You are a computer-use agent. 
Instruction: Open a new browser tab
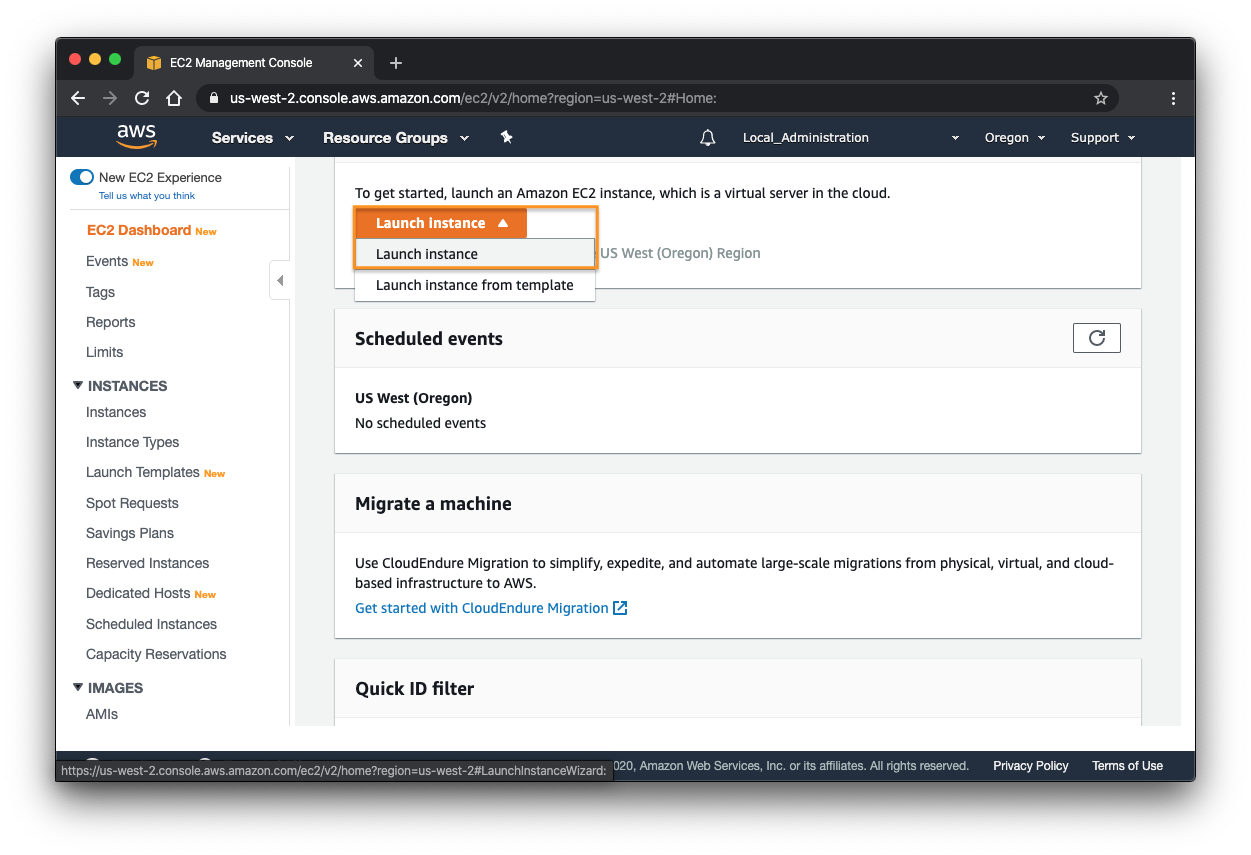(396, 63)
